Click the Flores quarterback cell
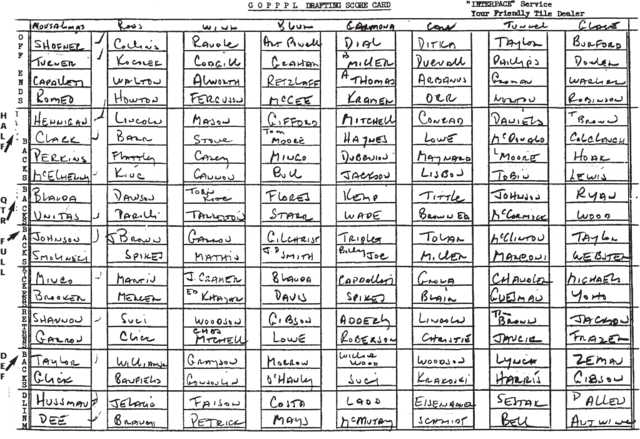The image size is (640, 439). click(x=291, y=195)
